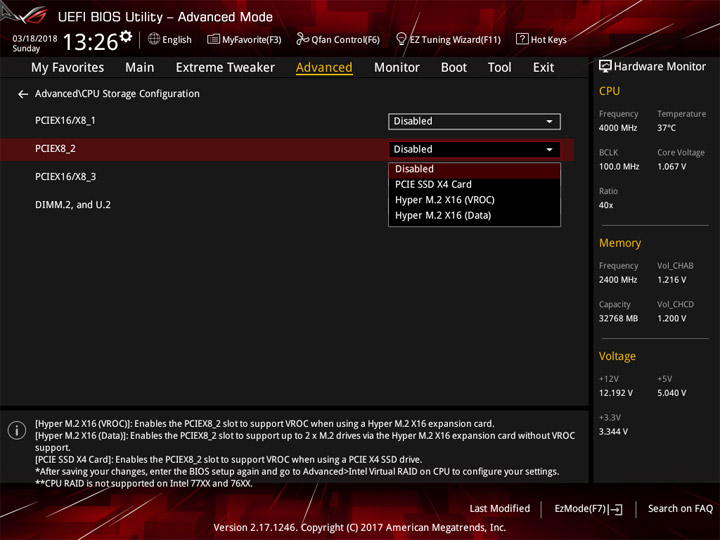Click the +5V 5.040 V value
Viewport: 720px width, 540px height.
point(671,393)
